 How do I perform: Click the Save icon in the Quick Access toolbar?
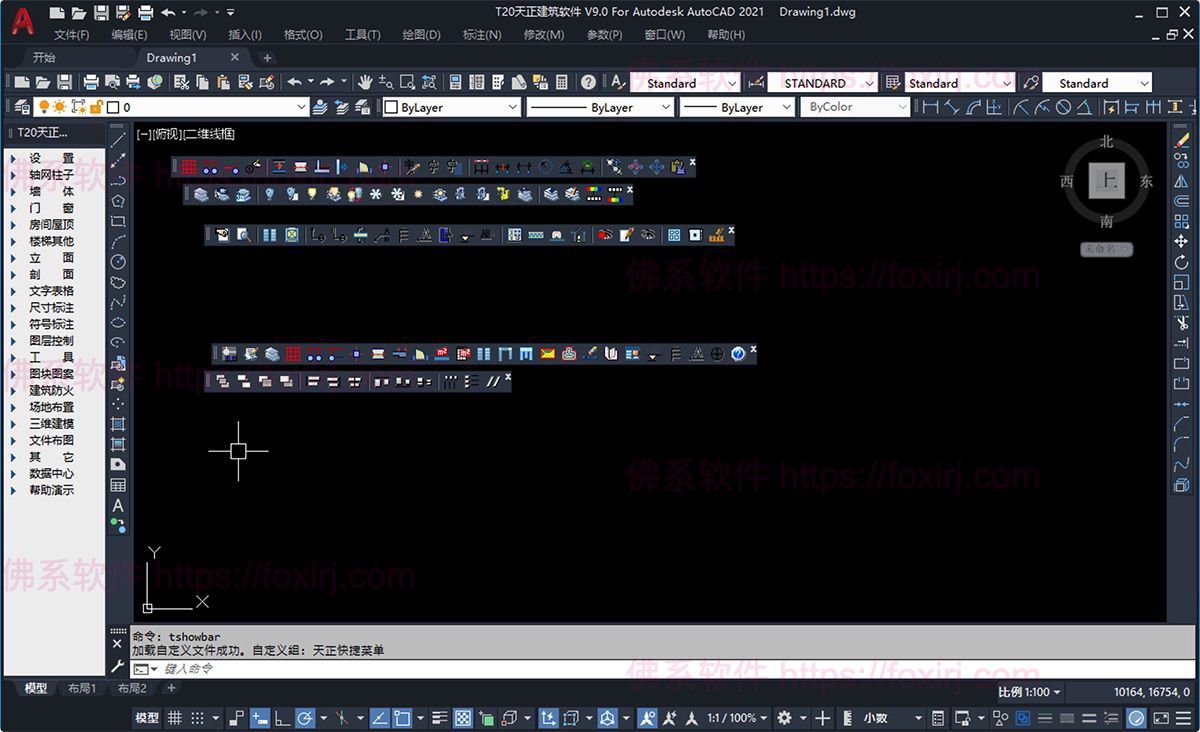[102, 11]
